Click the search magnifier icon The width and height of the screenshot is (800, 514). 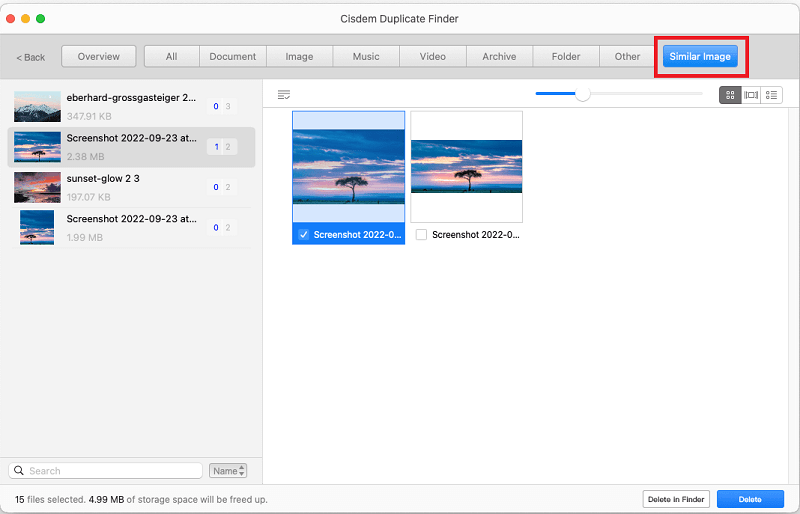[x=19, y=470]
